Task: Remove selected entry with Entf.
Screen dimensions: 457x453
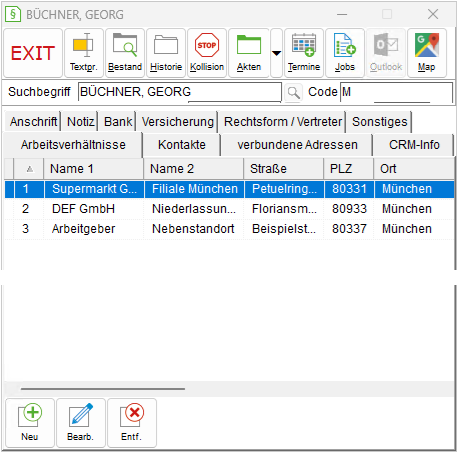Action: 132,423
